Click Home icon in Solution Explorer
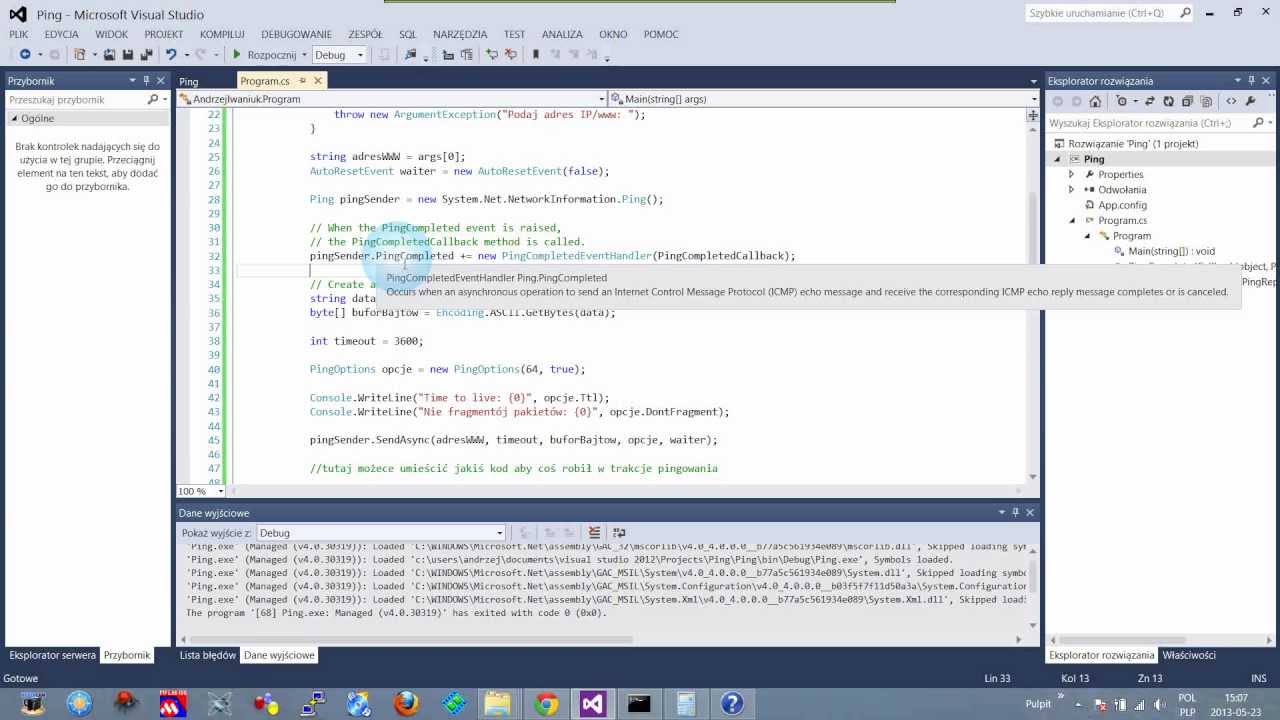Screen dimensions: 1280x720 point(1096,101)
